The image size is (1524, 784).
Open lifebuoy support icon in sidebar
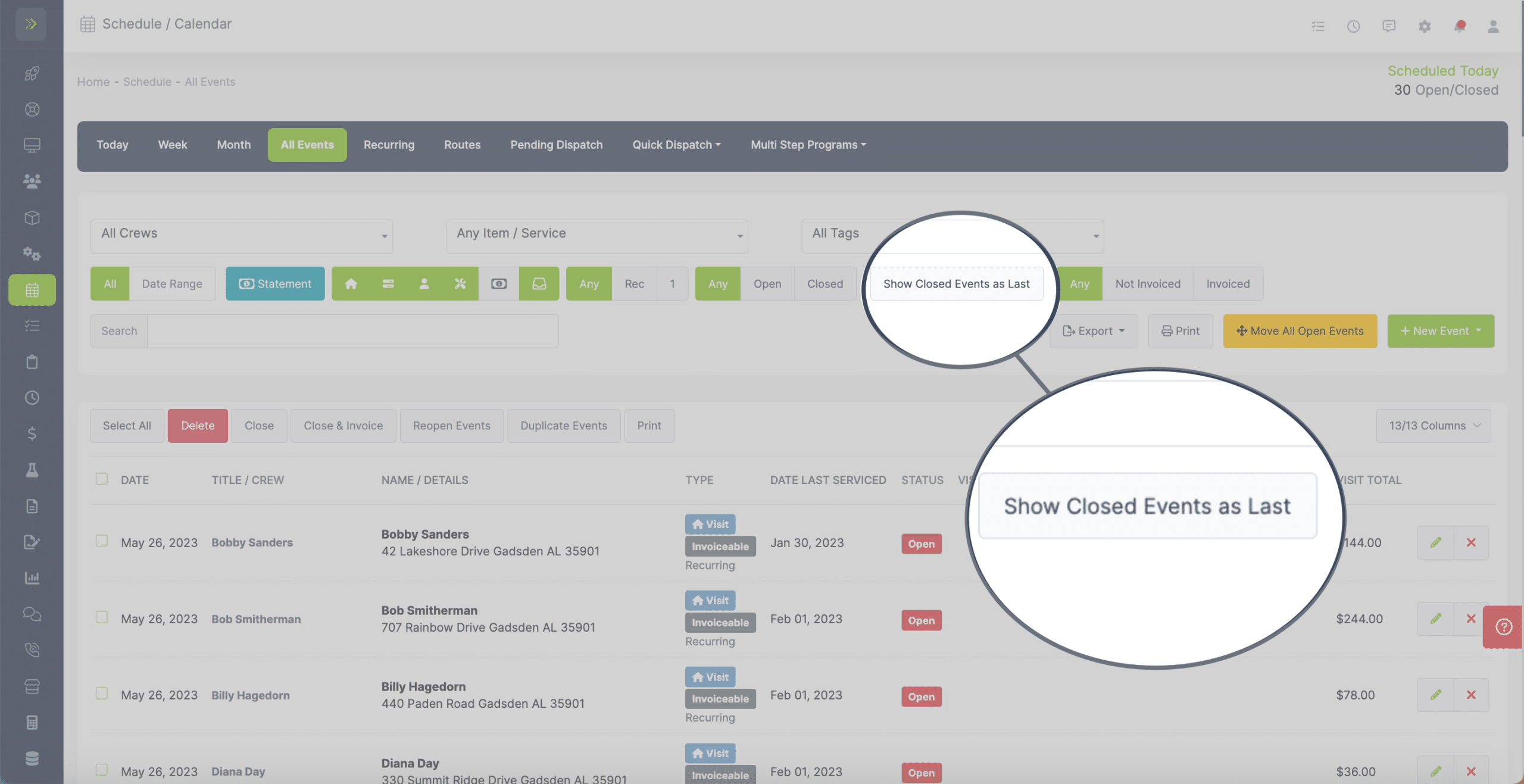(32, 110)
